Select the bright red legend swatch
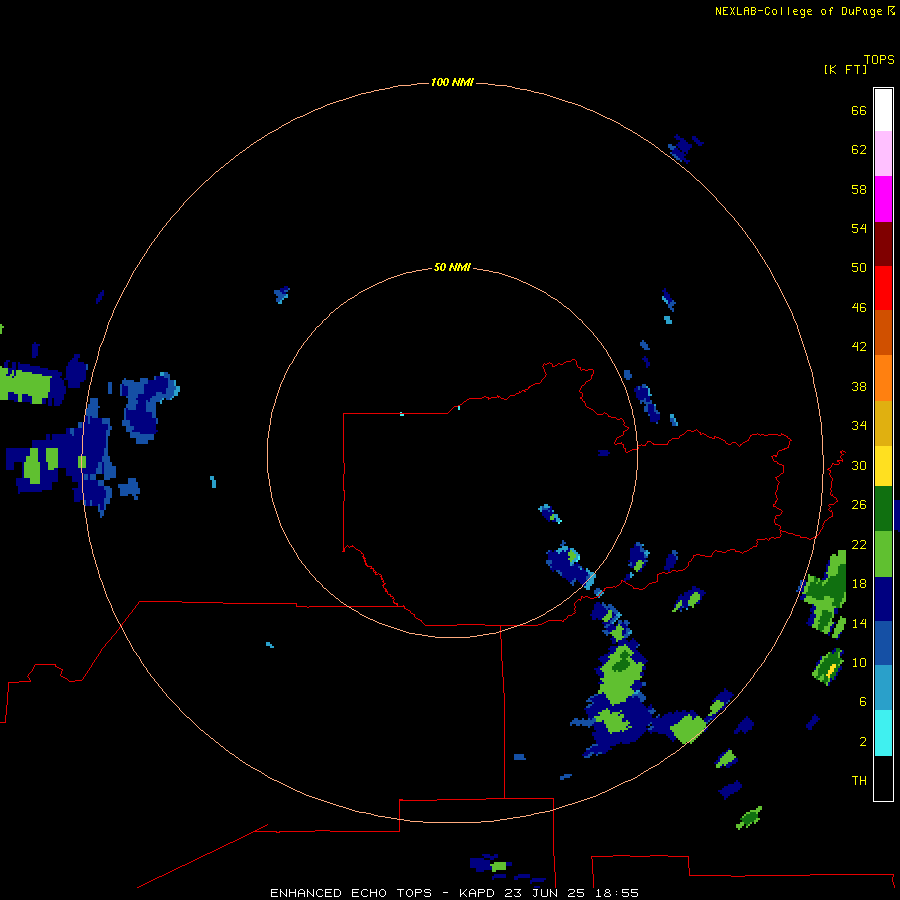Viewport: 900px width, 900px height. 883,288
